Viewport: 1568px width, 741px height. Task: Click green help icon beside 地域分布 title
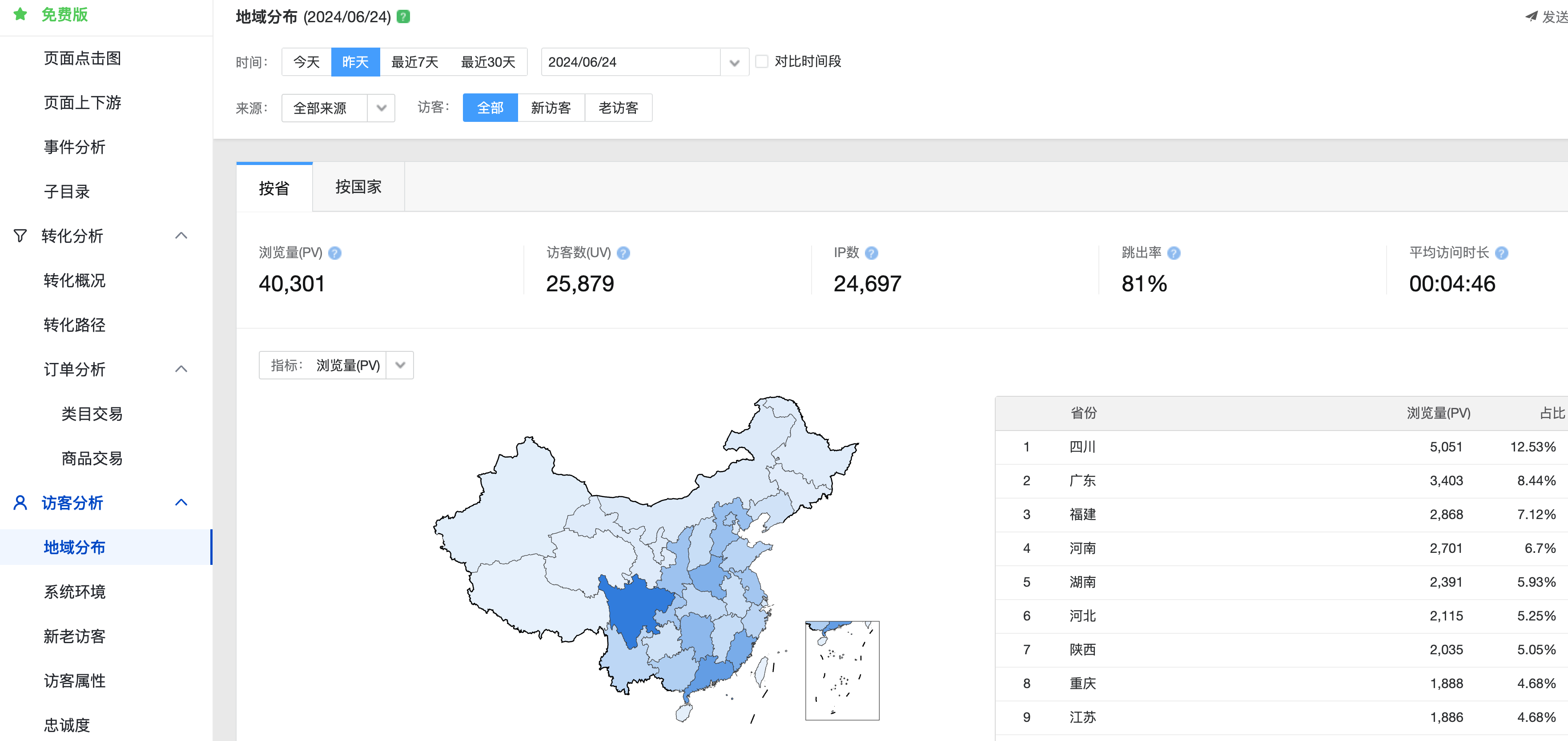(x=404, y=17)
